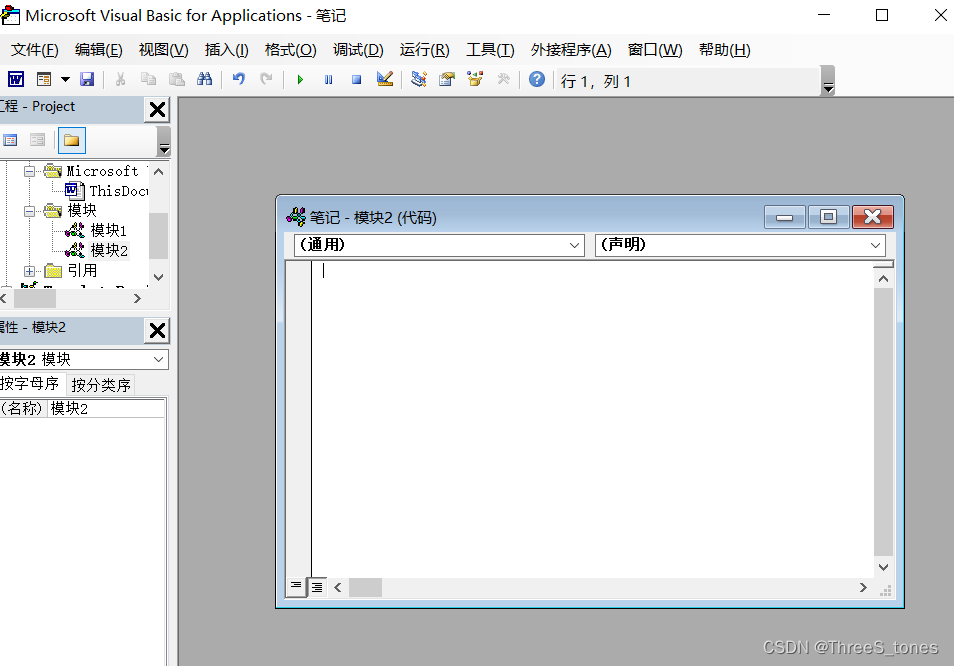Expand the 引用 folder node
954x666 pixels.
[x=29, y=271]
